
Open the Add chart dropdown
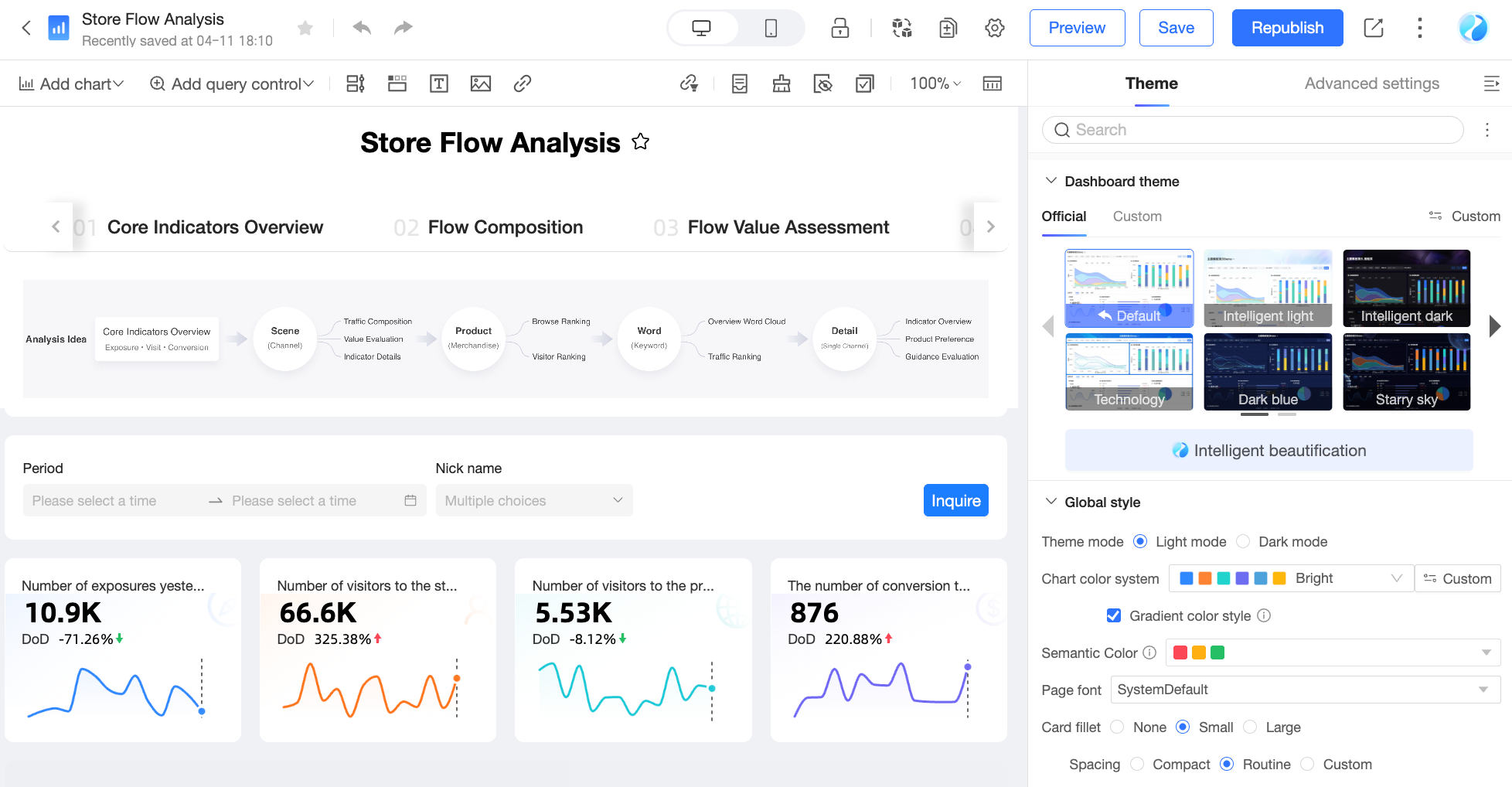70,83
